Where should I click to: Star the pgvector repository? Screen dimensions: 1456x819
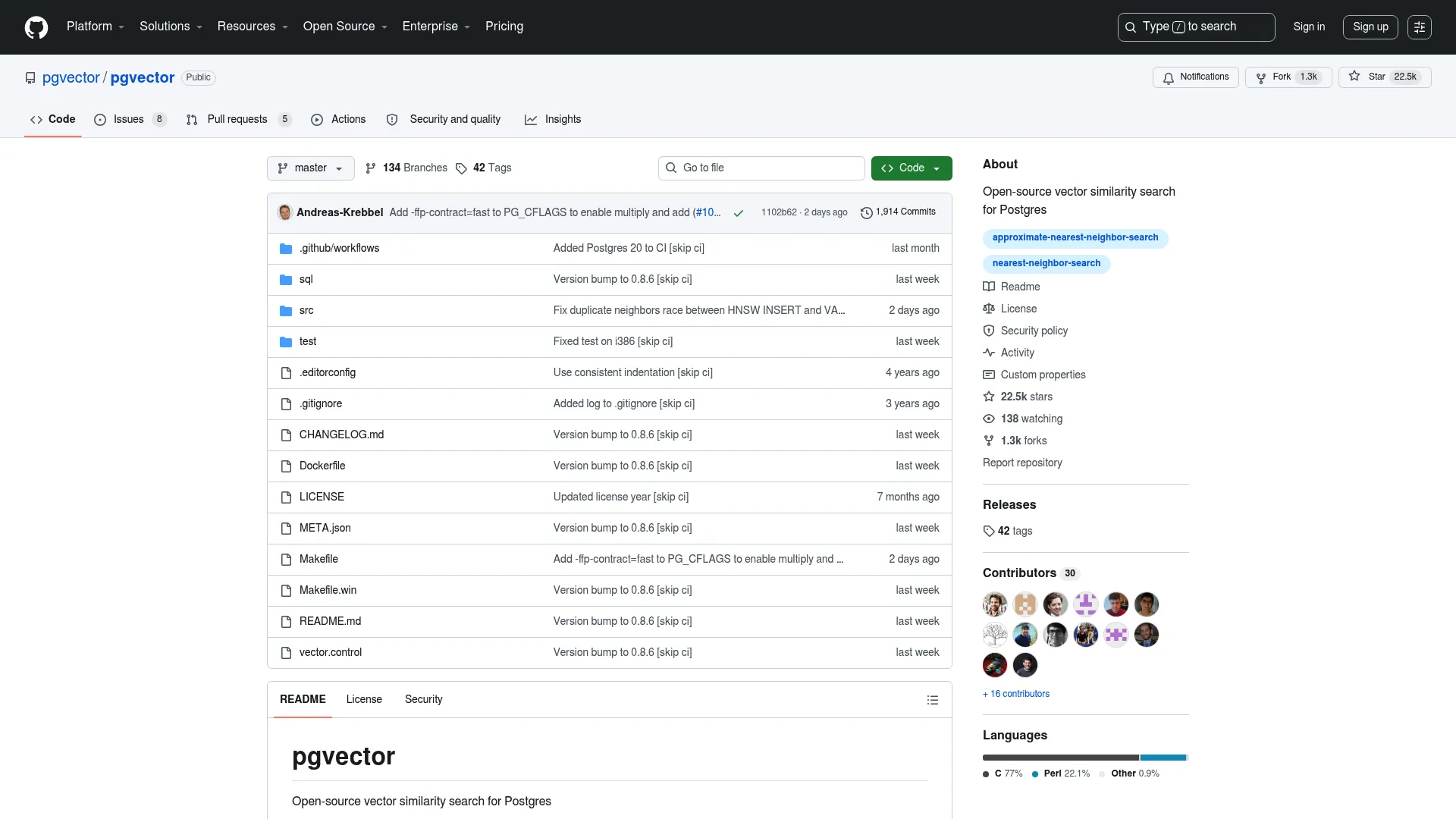[x=1385, y=77]
